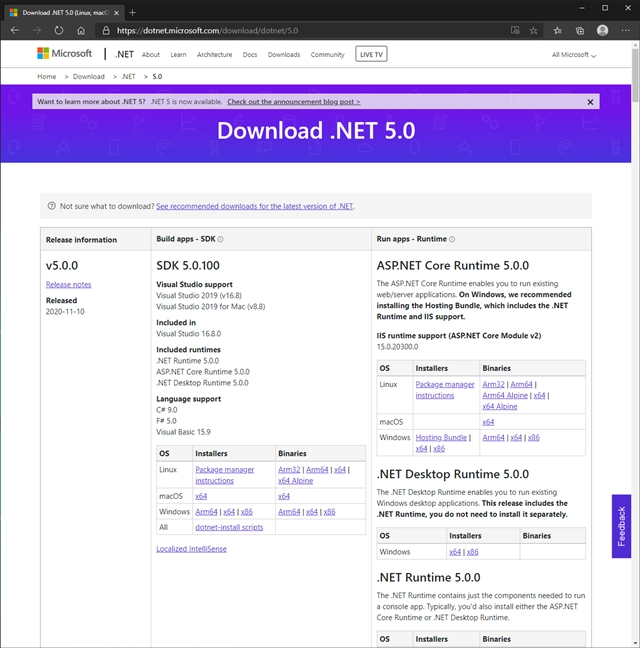Go to Home in the breadcrumb

47,76
